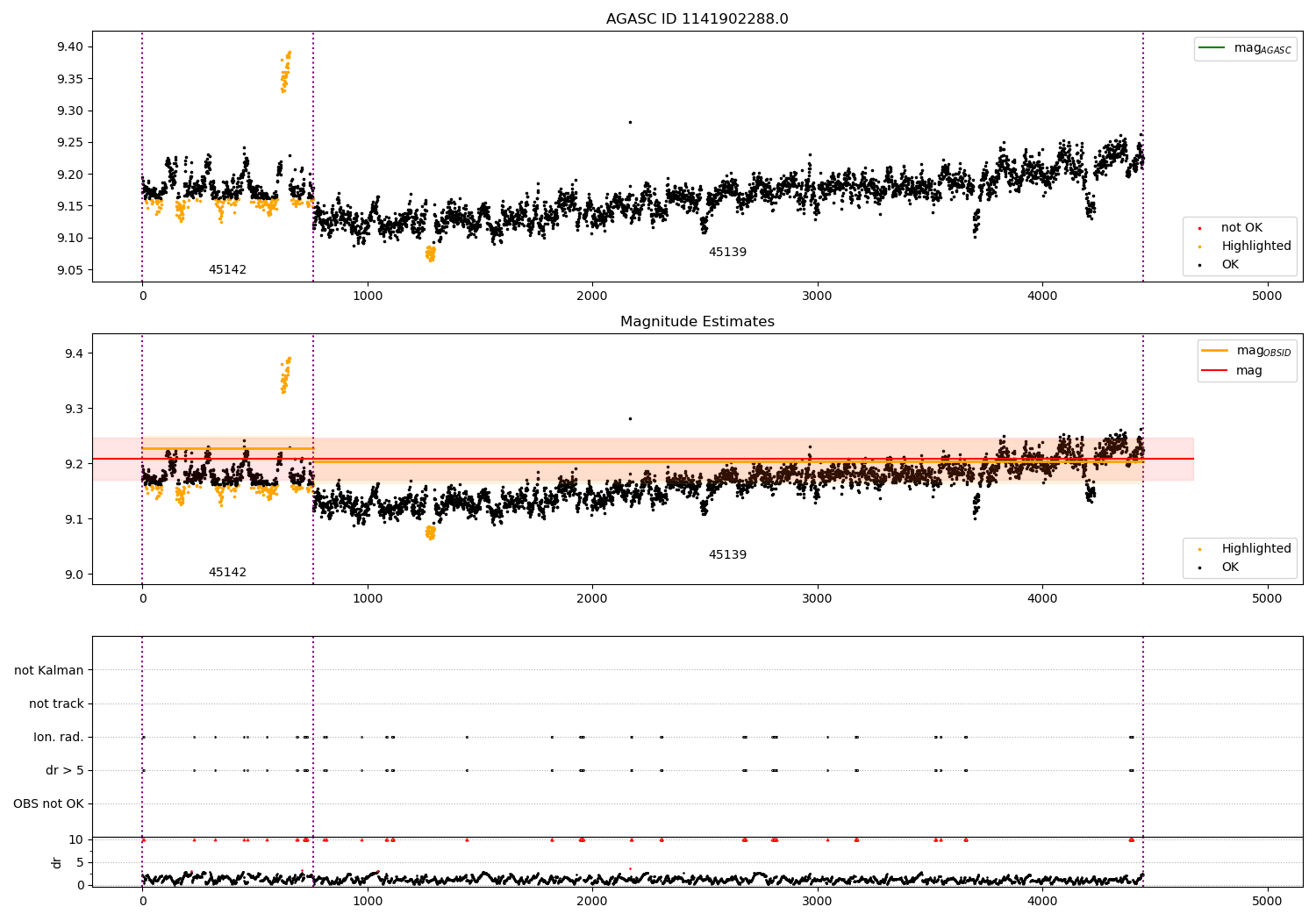Click the mag OBSID legend entry in middle plot

1247,351
